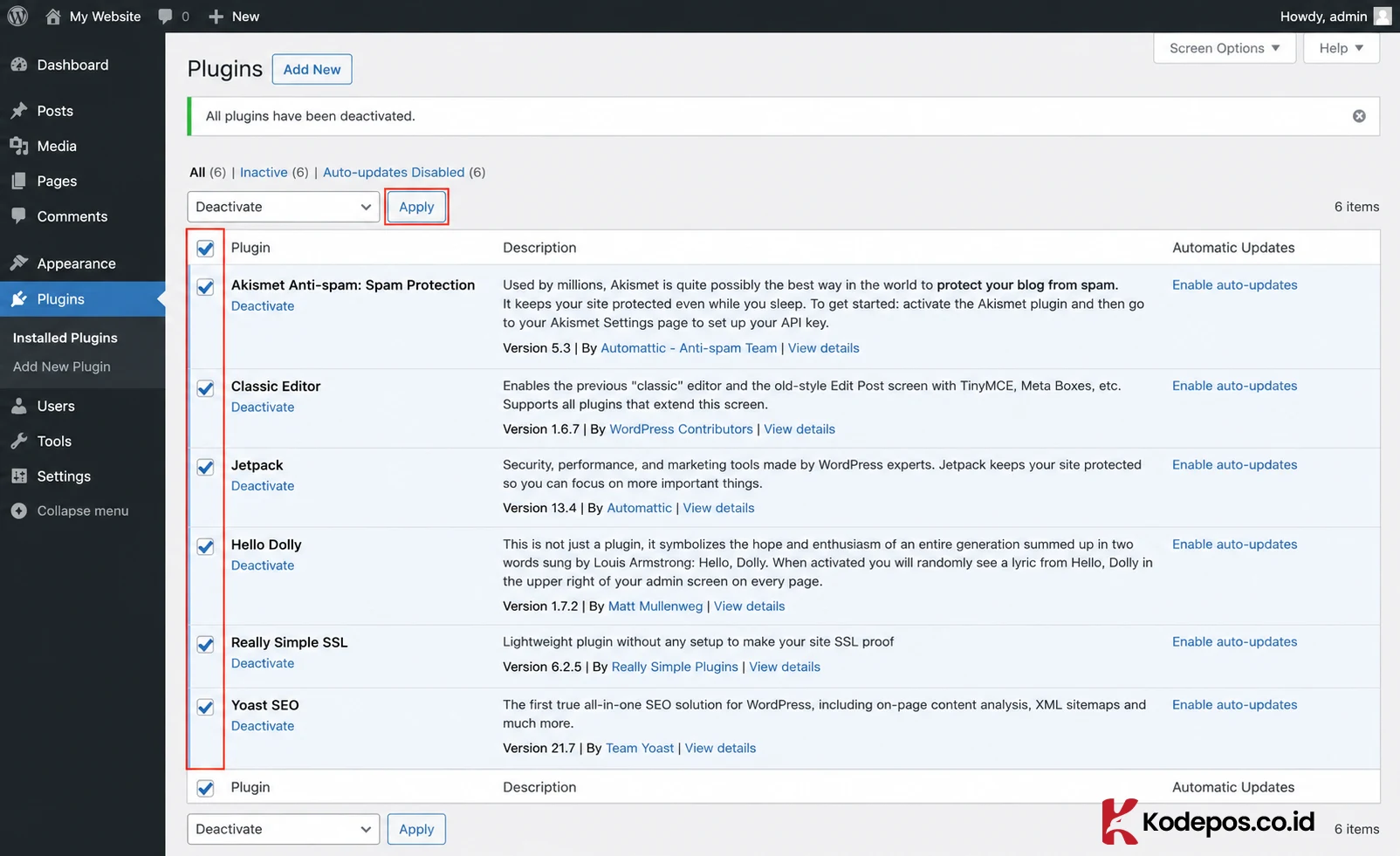1400x856 pixels.
Task: Expand the Screen Options panel
Action: point(1225,48)
